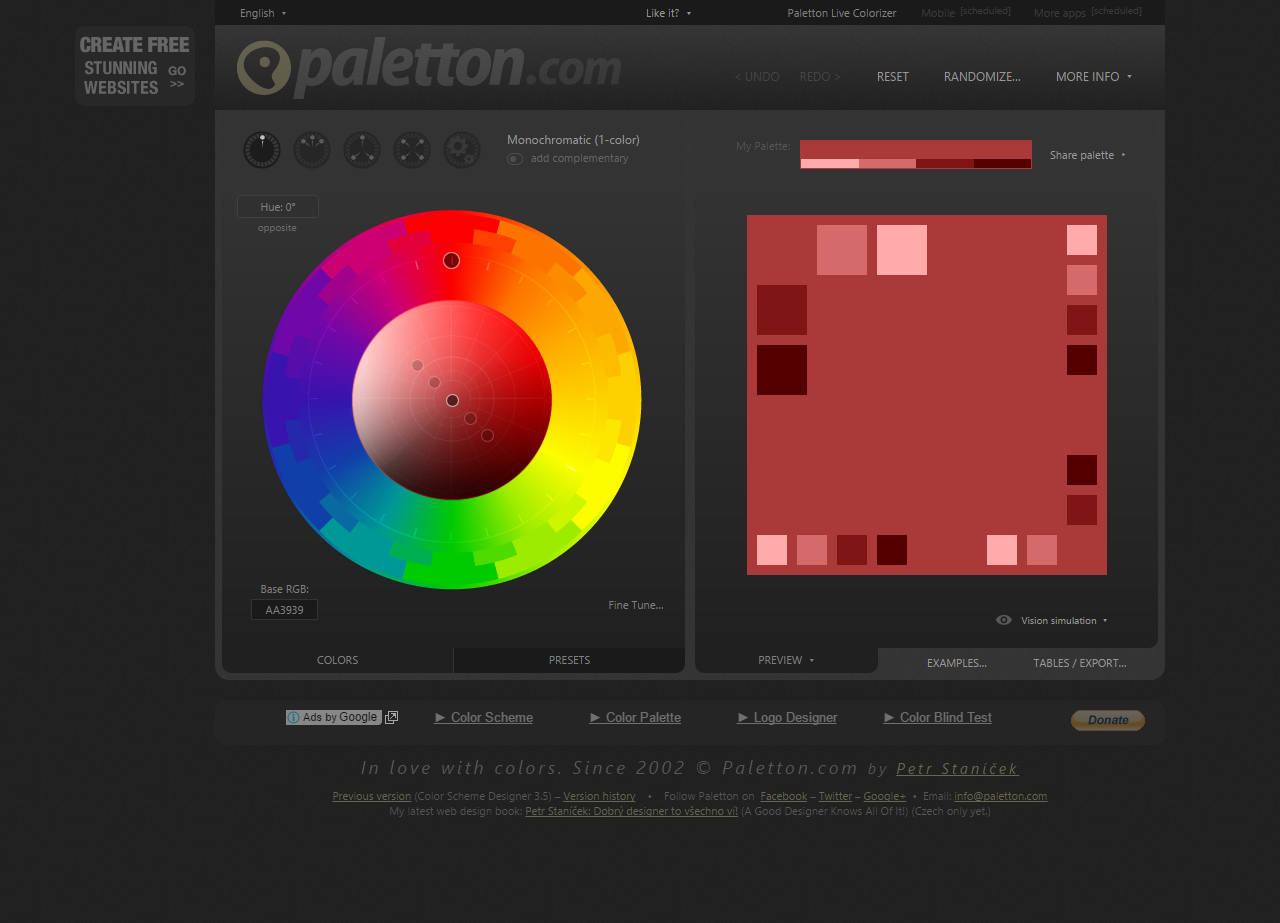Screen dimensions: 1280x923
Task: Select the Tetrad scheme icon
Action: tap(411, 150)
